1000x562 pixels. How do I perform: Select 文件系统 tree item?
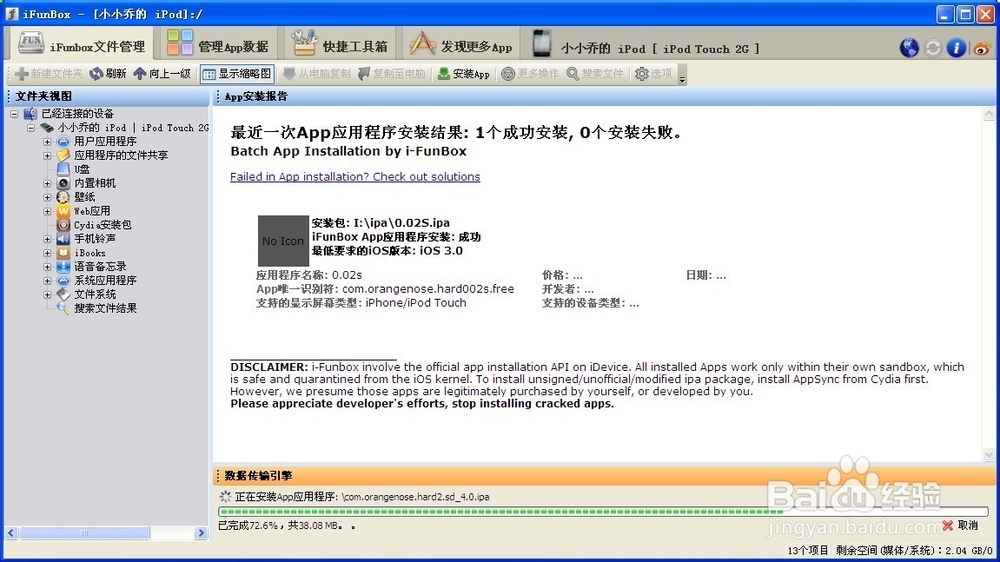(94, 295)
